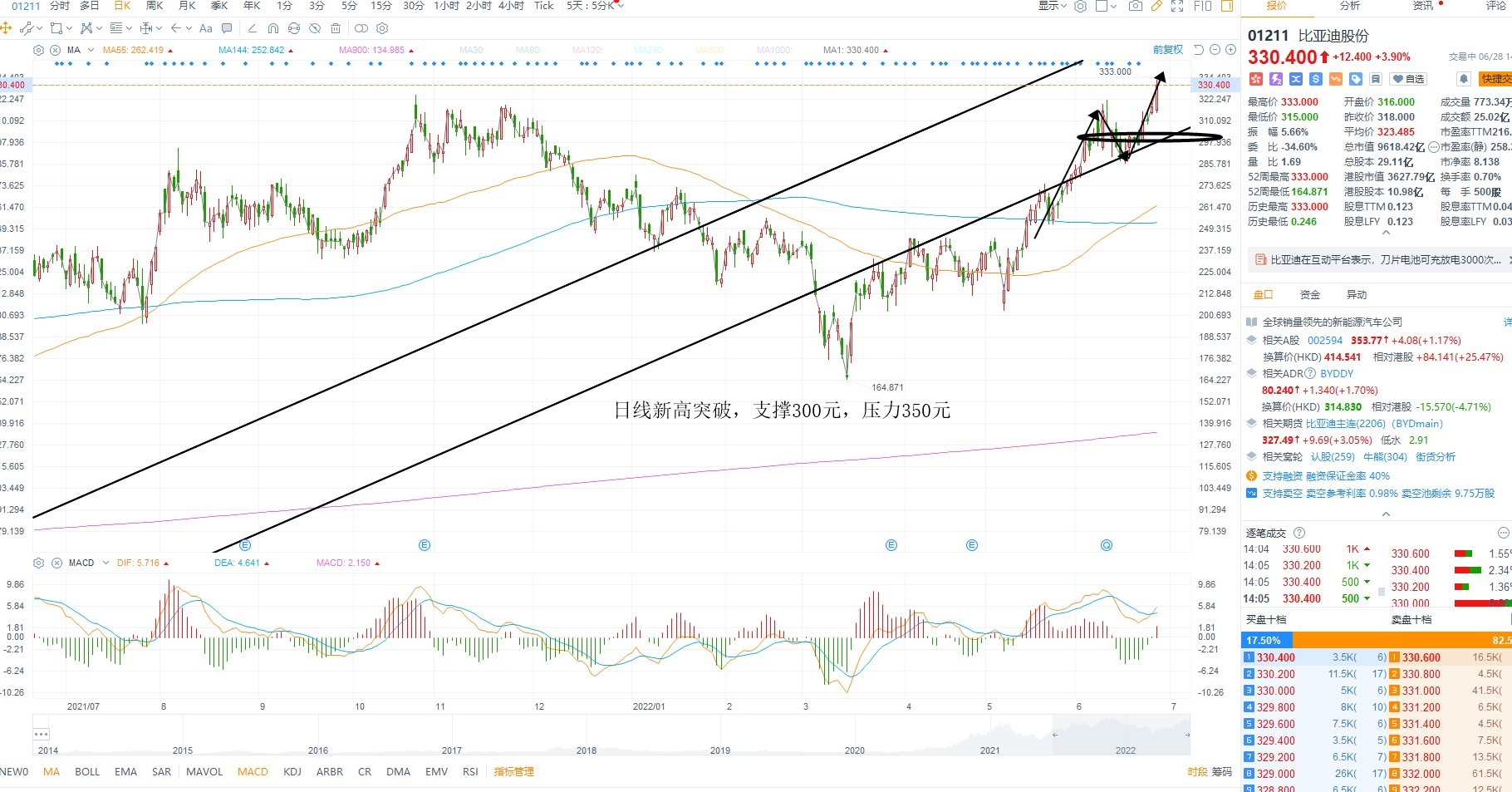Open chart settings gear in top bar
The image size is (1512, 792).
pos(1080,6)
